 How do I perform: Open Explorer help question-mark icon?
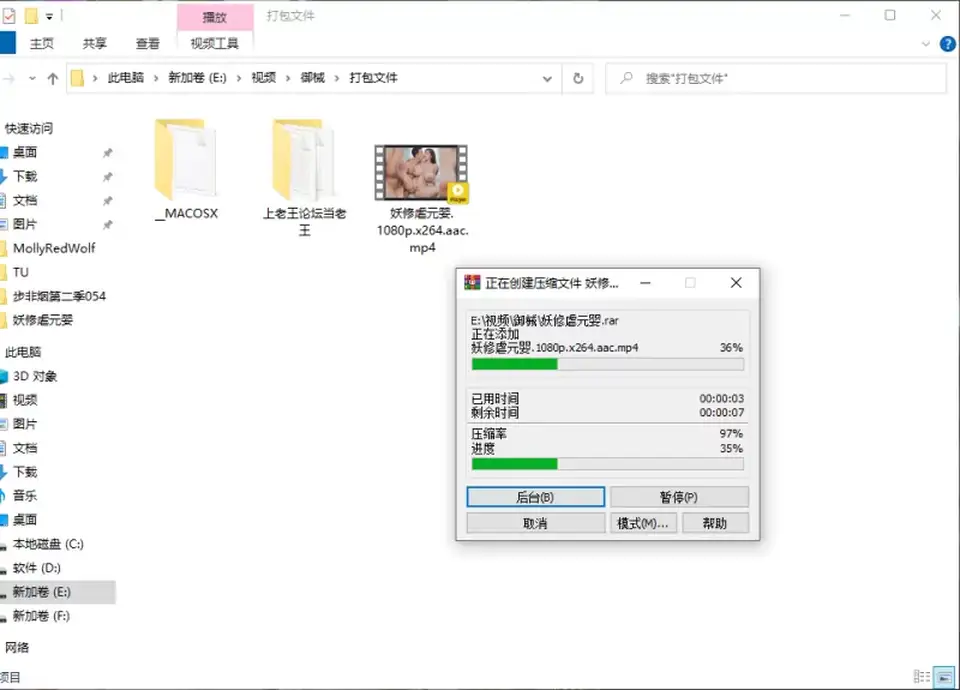[x=948, y=44]
